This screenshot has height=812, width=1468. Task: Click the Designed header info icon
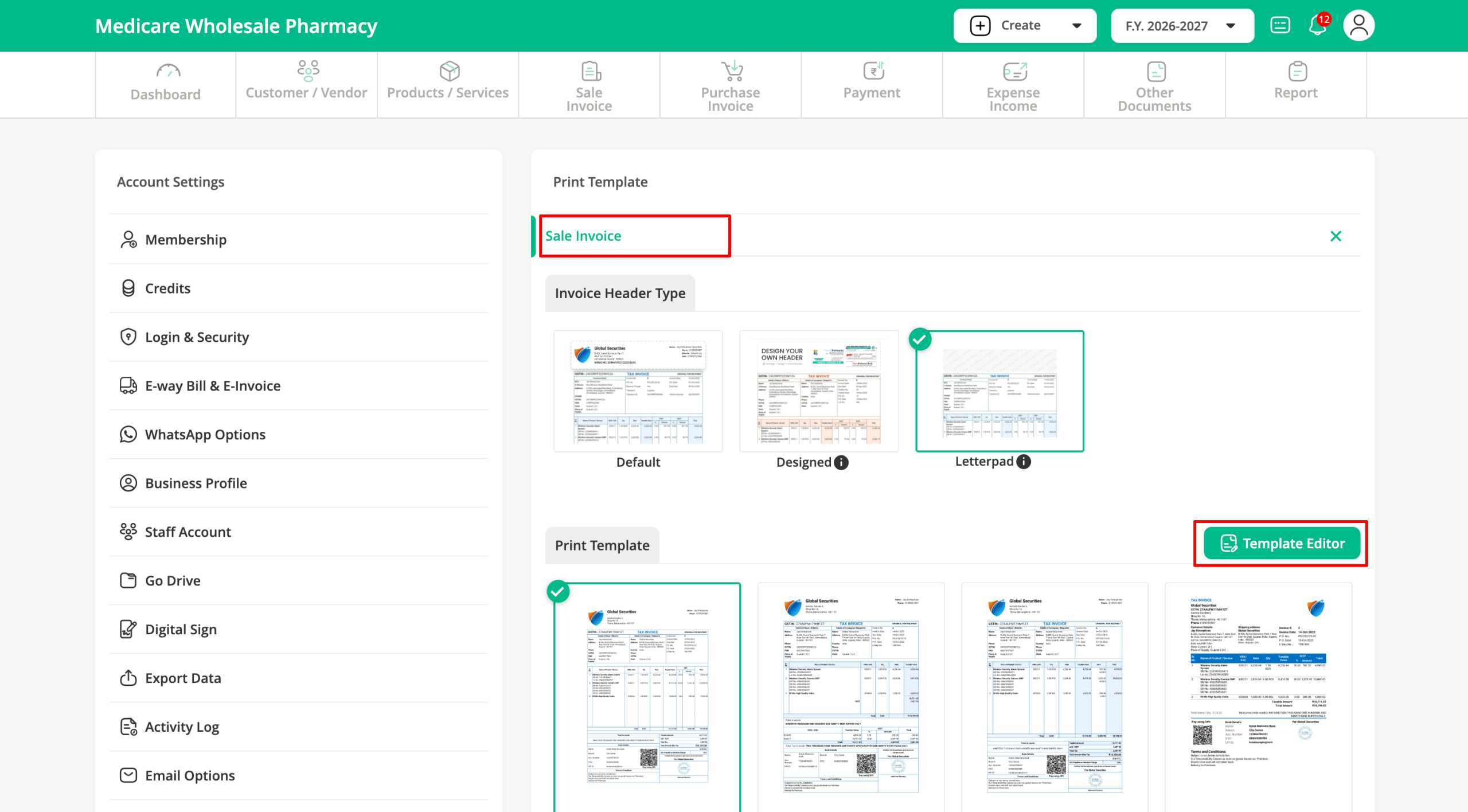tap(841, 463)
